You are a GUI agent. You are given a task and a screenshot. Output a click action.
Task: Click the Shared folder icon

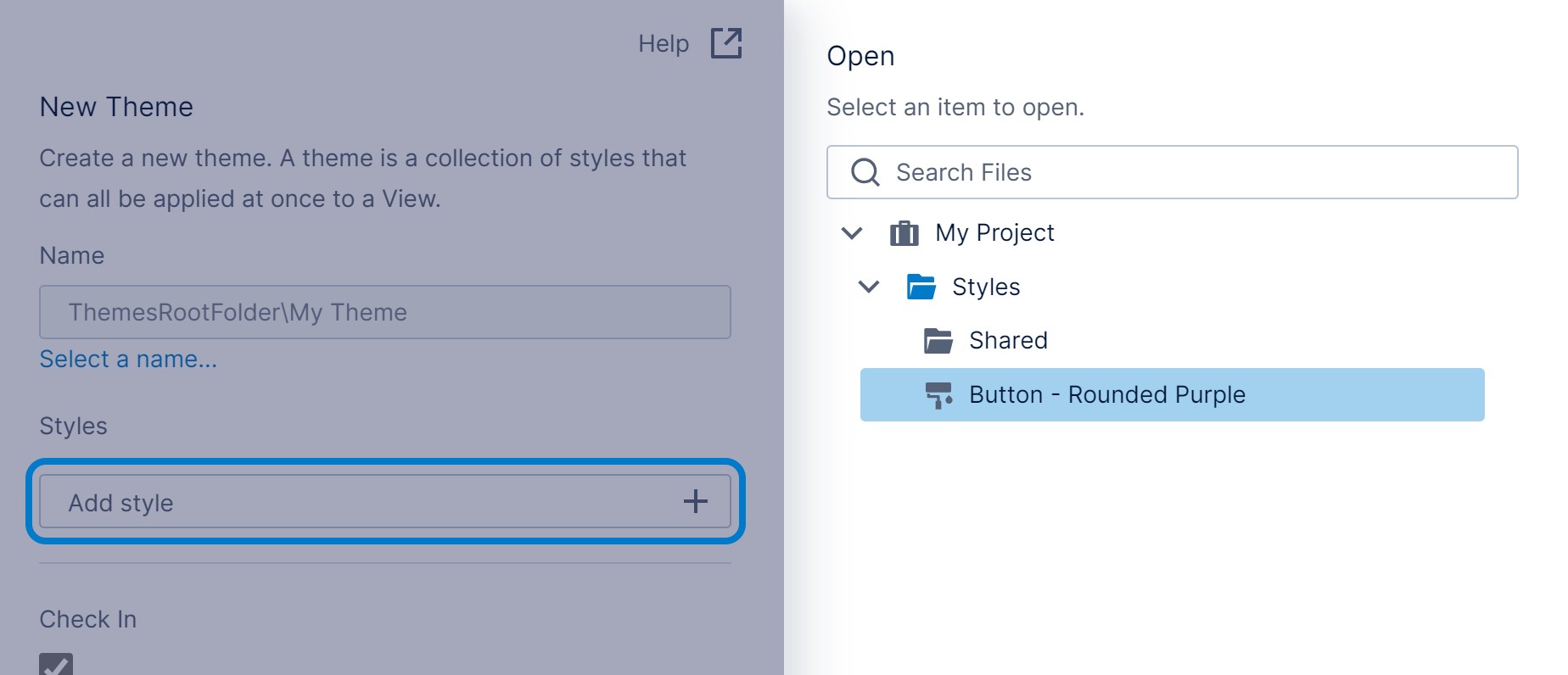pos(938,341)
